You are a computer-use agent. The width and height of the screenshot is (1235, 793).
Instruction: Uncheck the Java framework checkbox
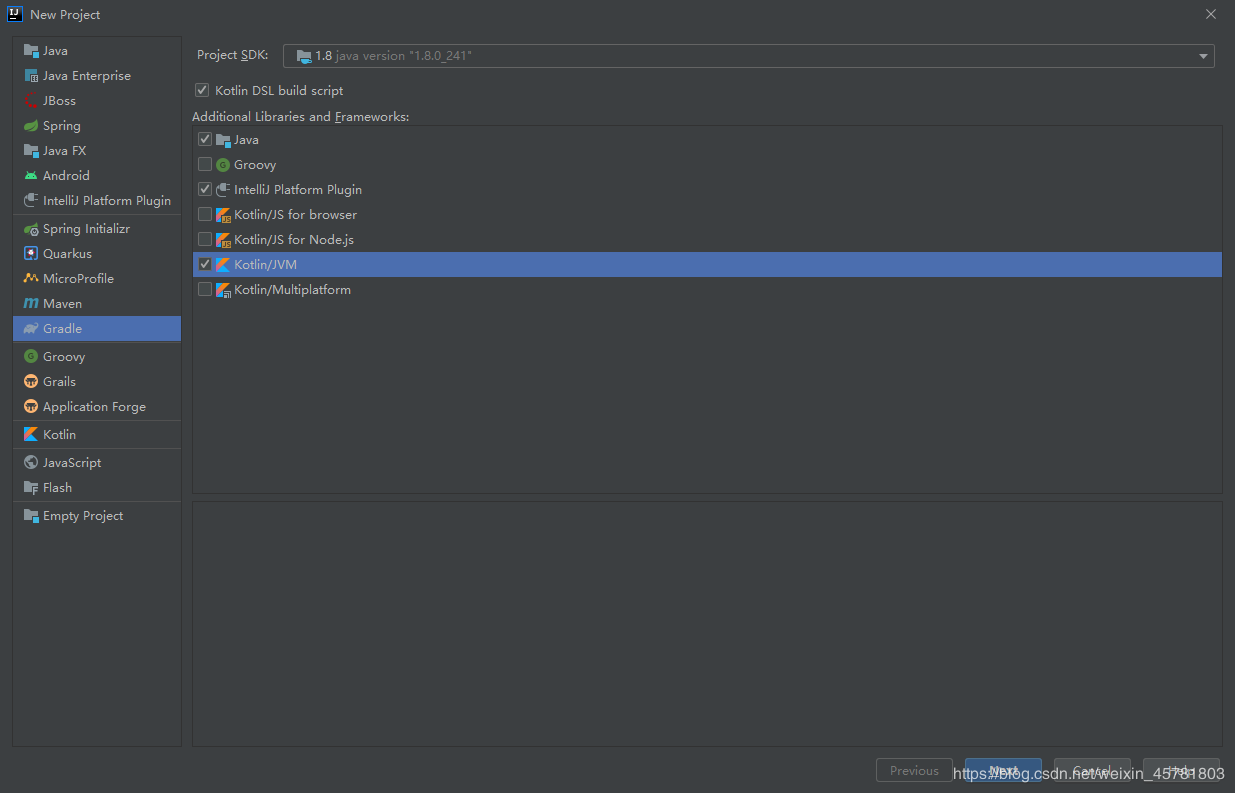[205, 139]
